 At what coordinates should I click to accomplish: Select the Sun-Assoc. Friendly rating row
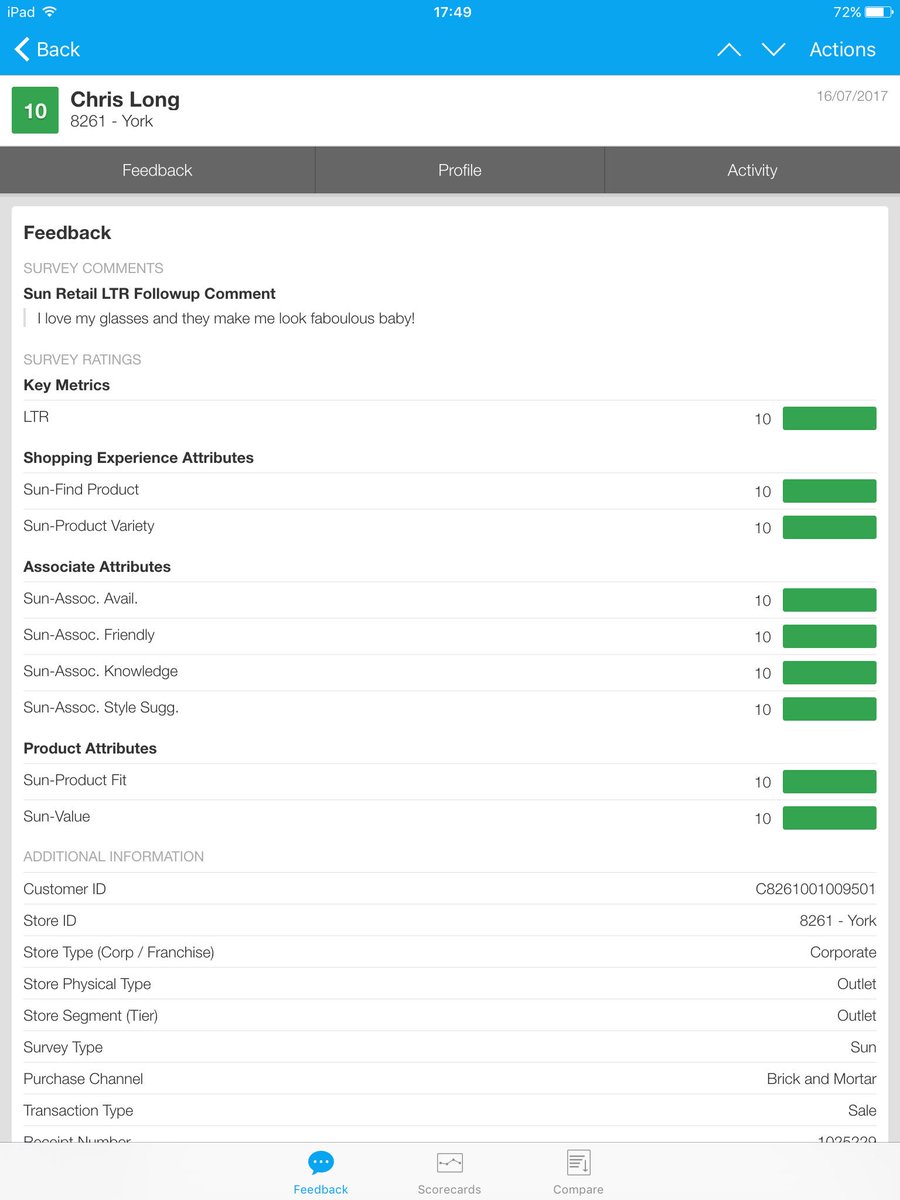(x=450, y=636)
